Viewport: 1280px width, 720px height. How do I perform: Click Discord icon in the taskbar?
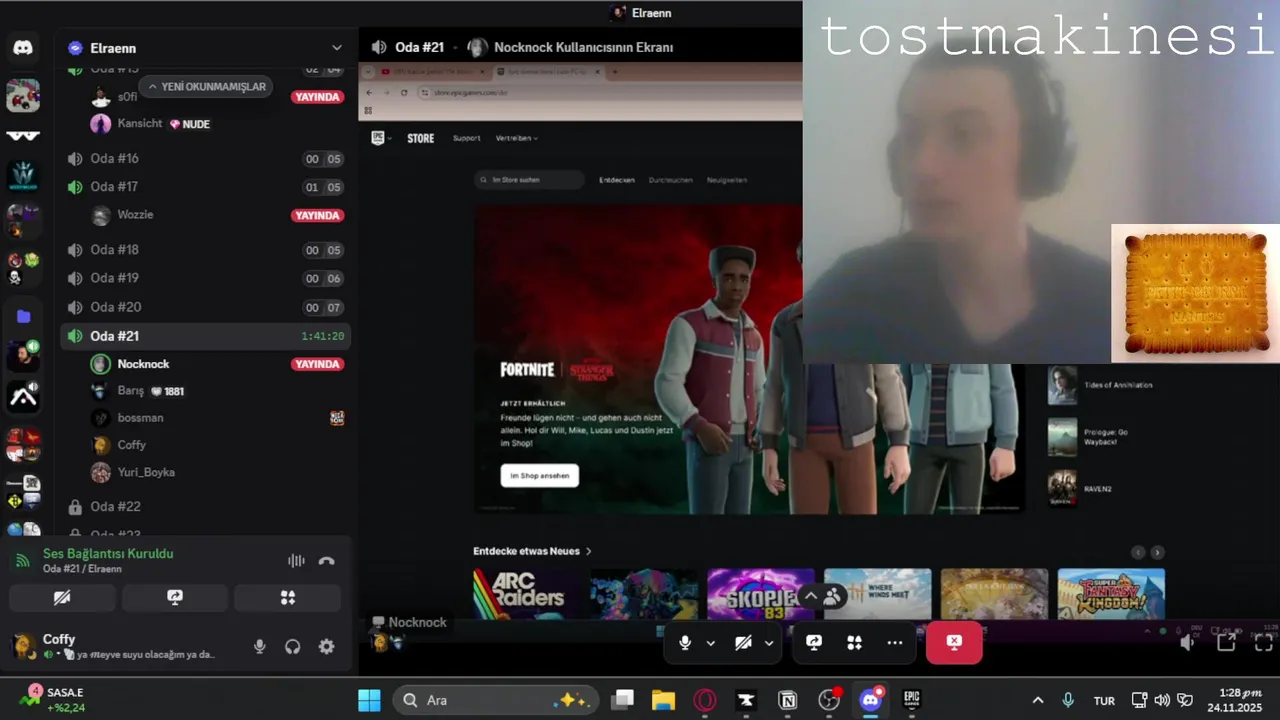point(870,700)
